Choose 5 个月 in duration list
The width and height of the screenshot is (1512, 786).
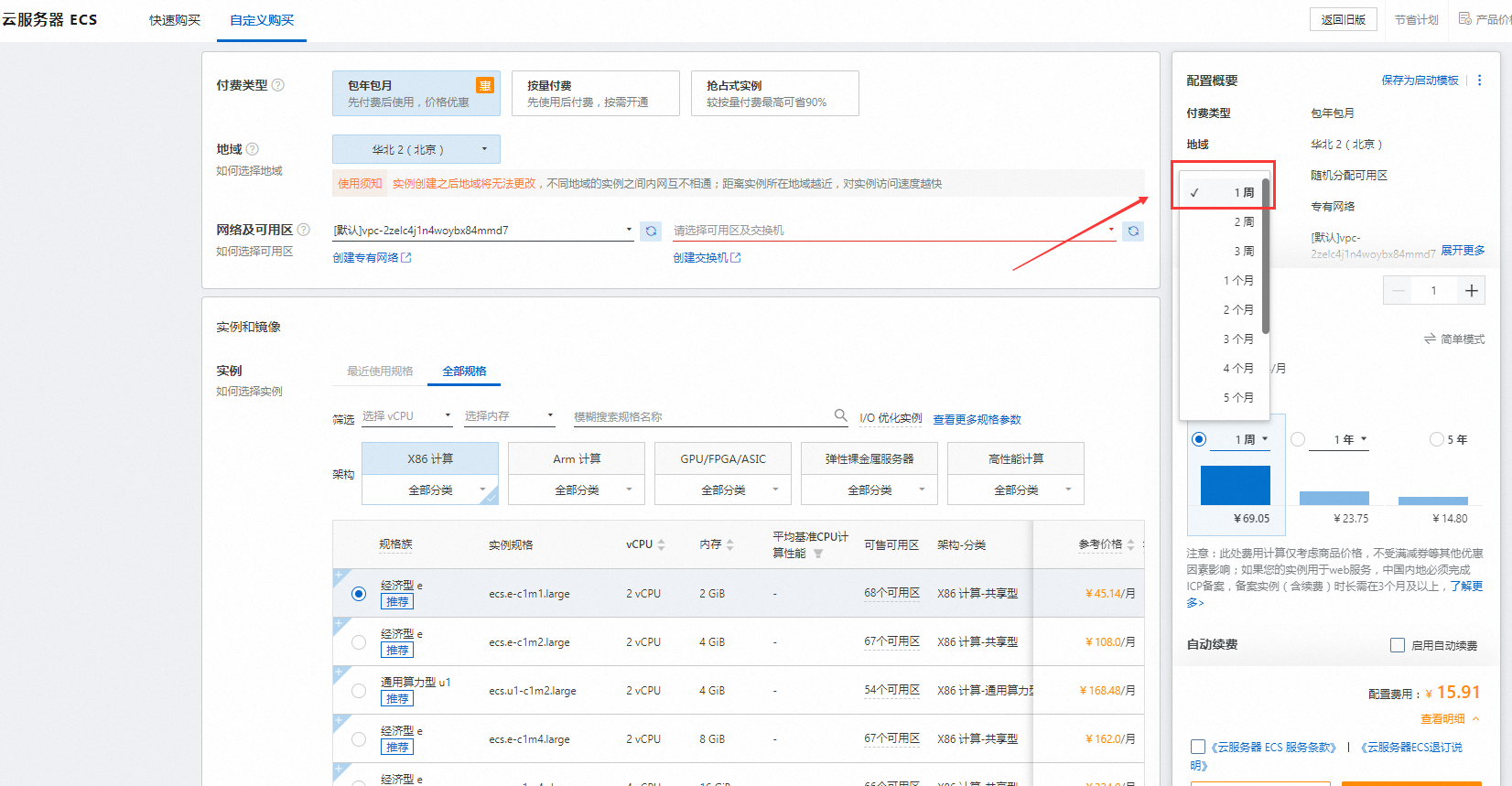pyautogui.click(x=1224, y=397)
